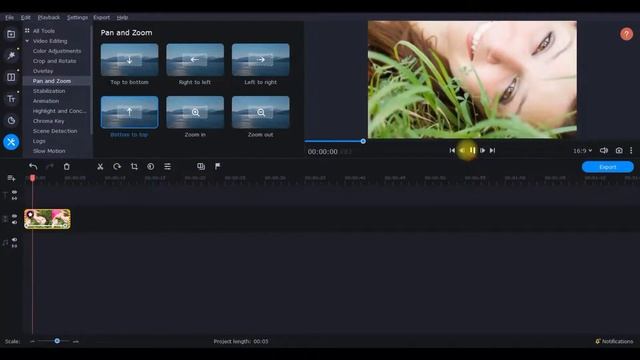Mute the audio track
This screenshot has width=640, height=360.
pyautogui.click(x=14, y=240)
